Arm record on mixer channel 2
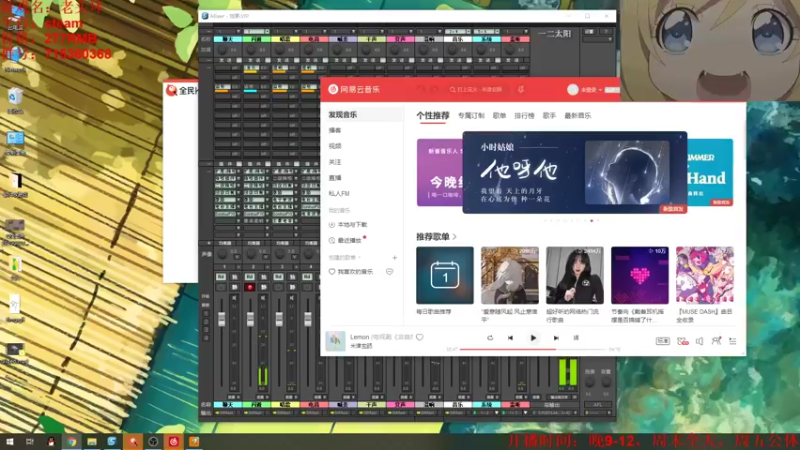 click(x=249, y=287)
